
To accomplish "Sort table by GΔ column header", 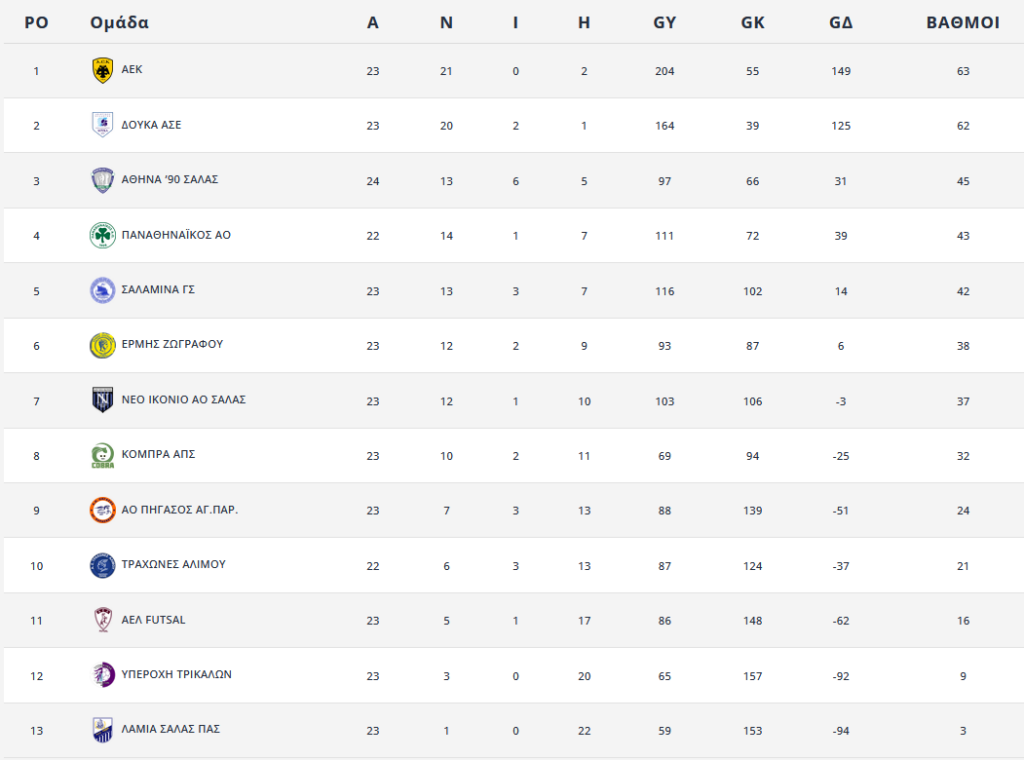I will pos(840,23).
